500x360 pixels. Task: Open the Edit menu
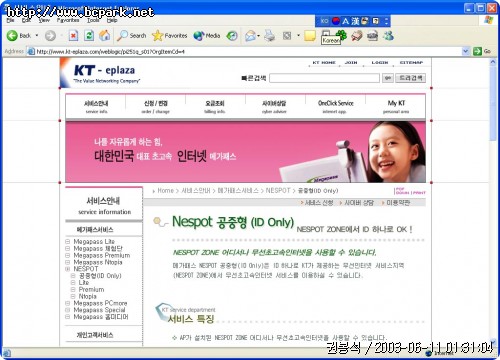[x=26, y=20]
